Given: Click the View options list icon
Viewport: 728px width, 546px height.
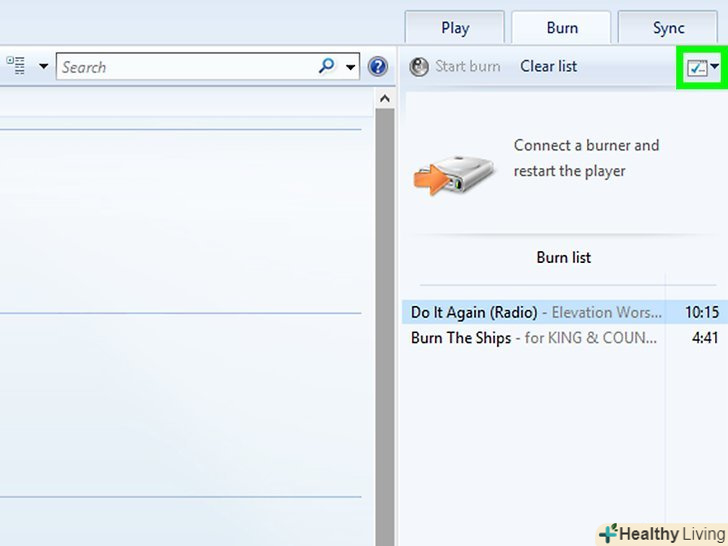Looking at the screenshot, I should click(15, 65).
